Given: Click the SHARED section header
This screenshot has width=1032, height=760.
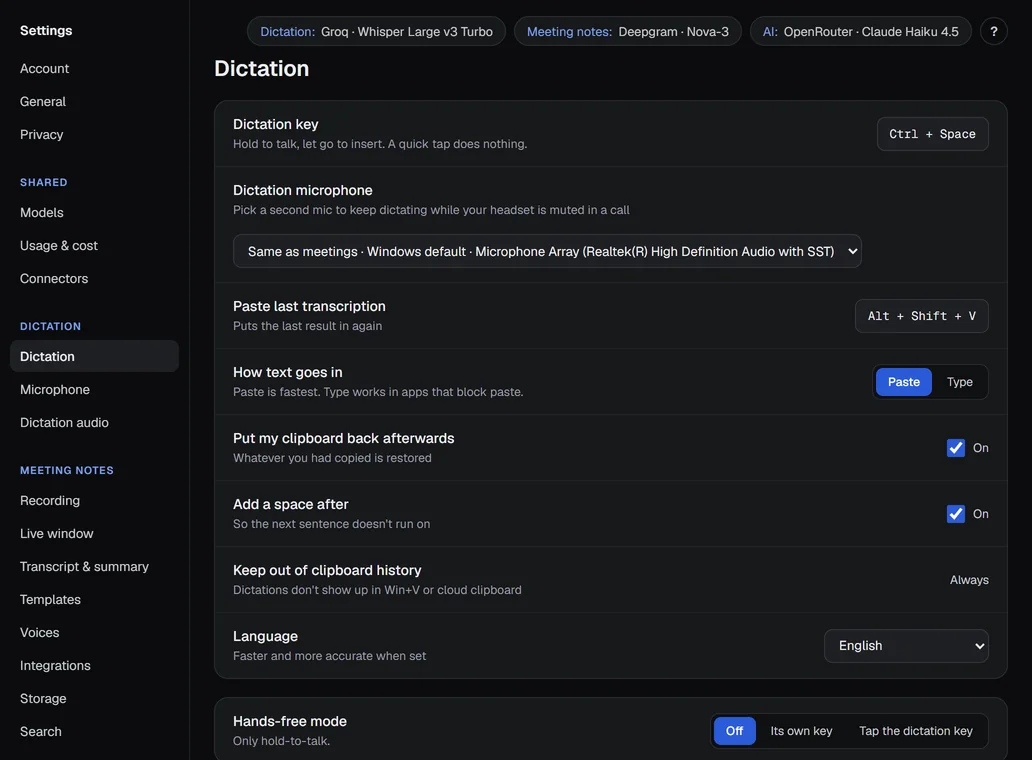Looking at the screenshot, I should (x=43, y=182).
